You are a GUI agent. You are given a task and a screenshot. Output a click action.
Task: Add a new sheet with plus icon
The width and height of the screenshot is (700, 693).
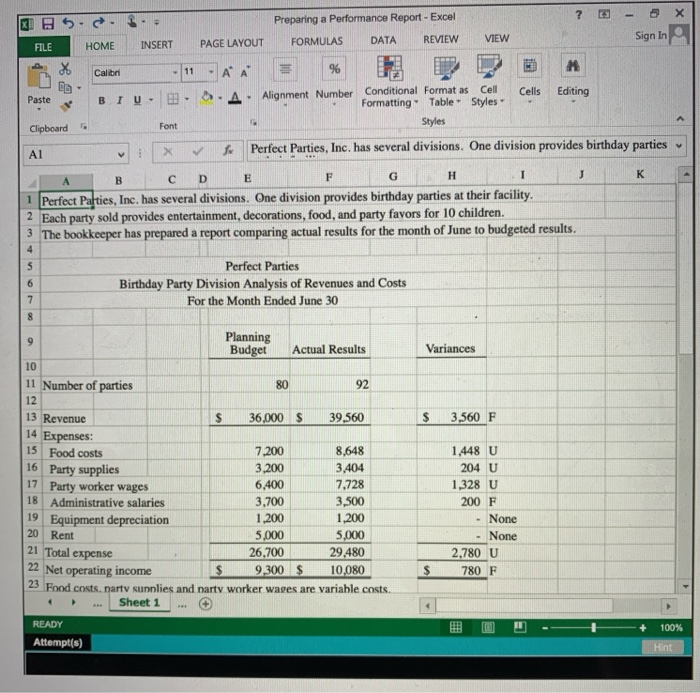point(205,604)
